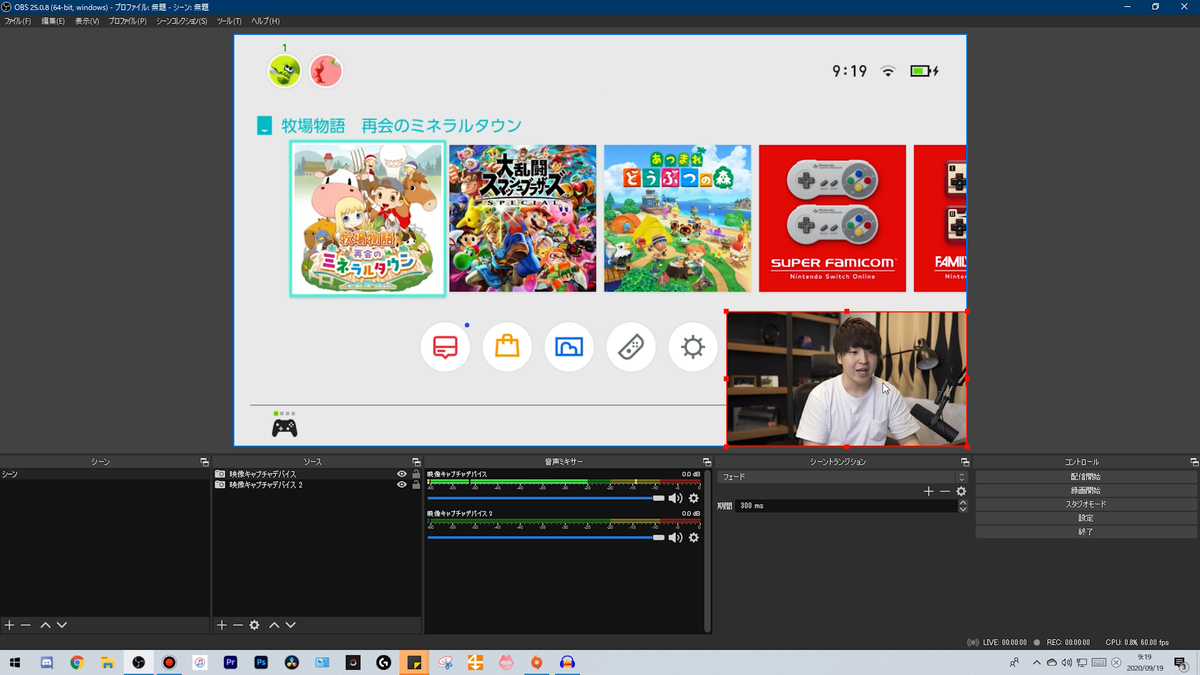This screenshot has width=1200, height=675.
Task: Select the Super Famicom Online tile
Action: point(833,218)
